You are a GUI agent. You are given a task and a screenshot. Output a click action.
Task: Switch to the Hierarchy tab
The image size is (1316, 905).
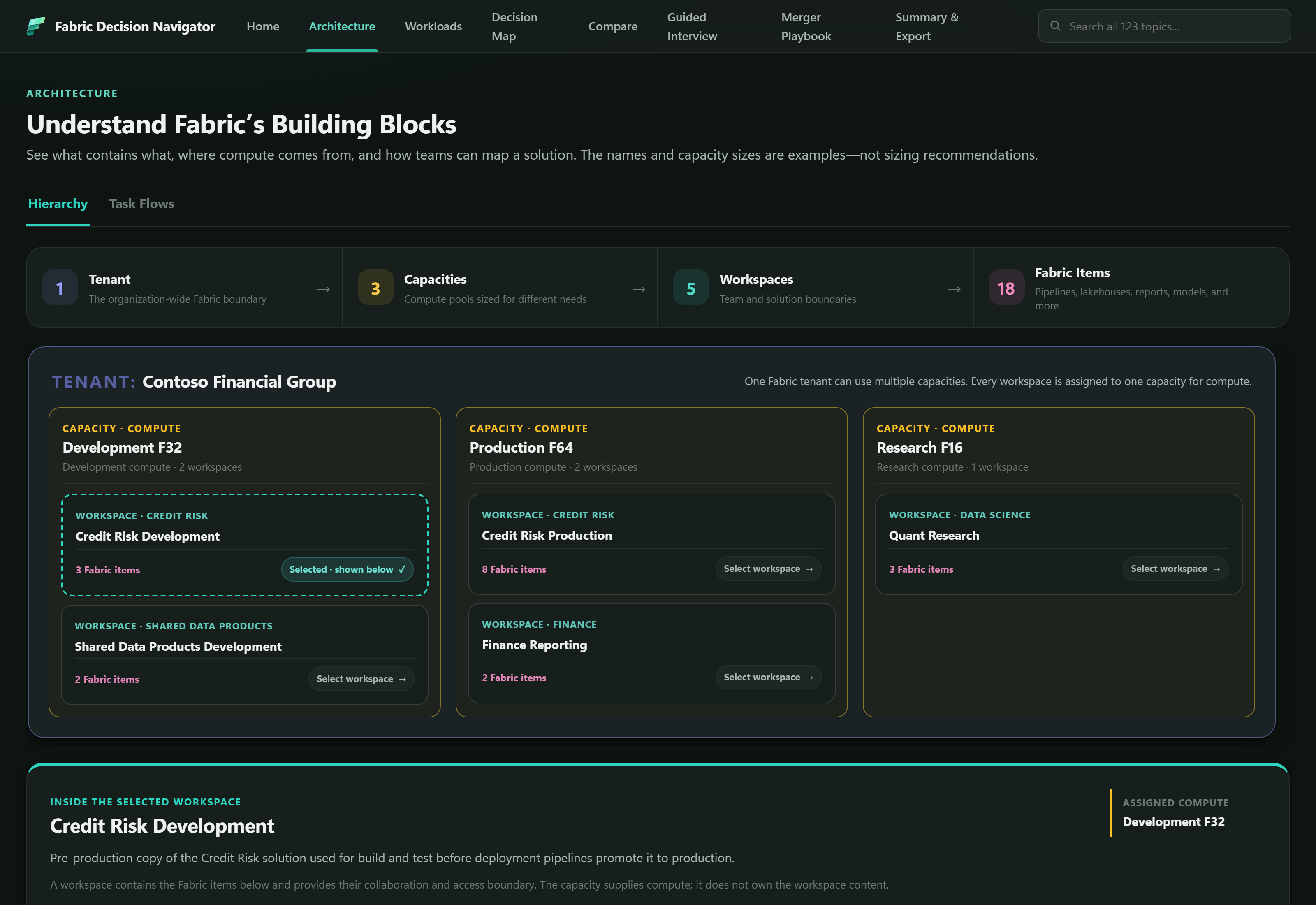(x=58, y=204)
